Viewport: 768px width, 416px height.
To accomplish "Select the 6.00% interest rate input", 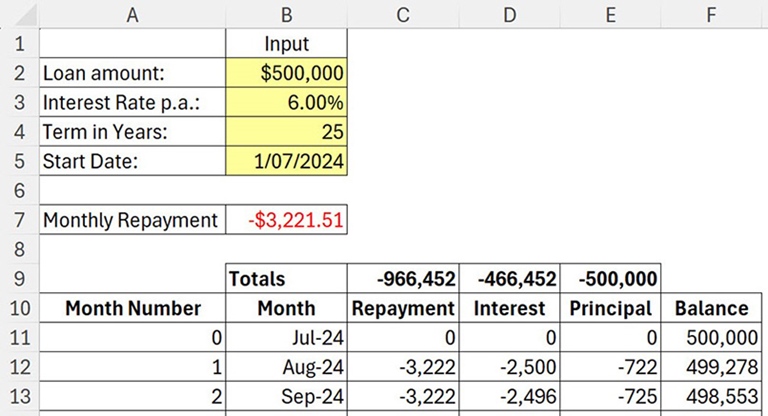I will point(287,102).
